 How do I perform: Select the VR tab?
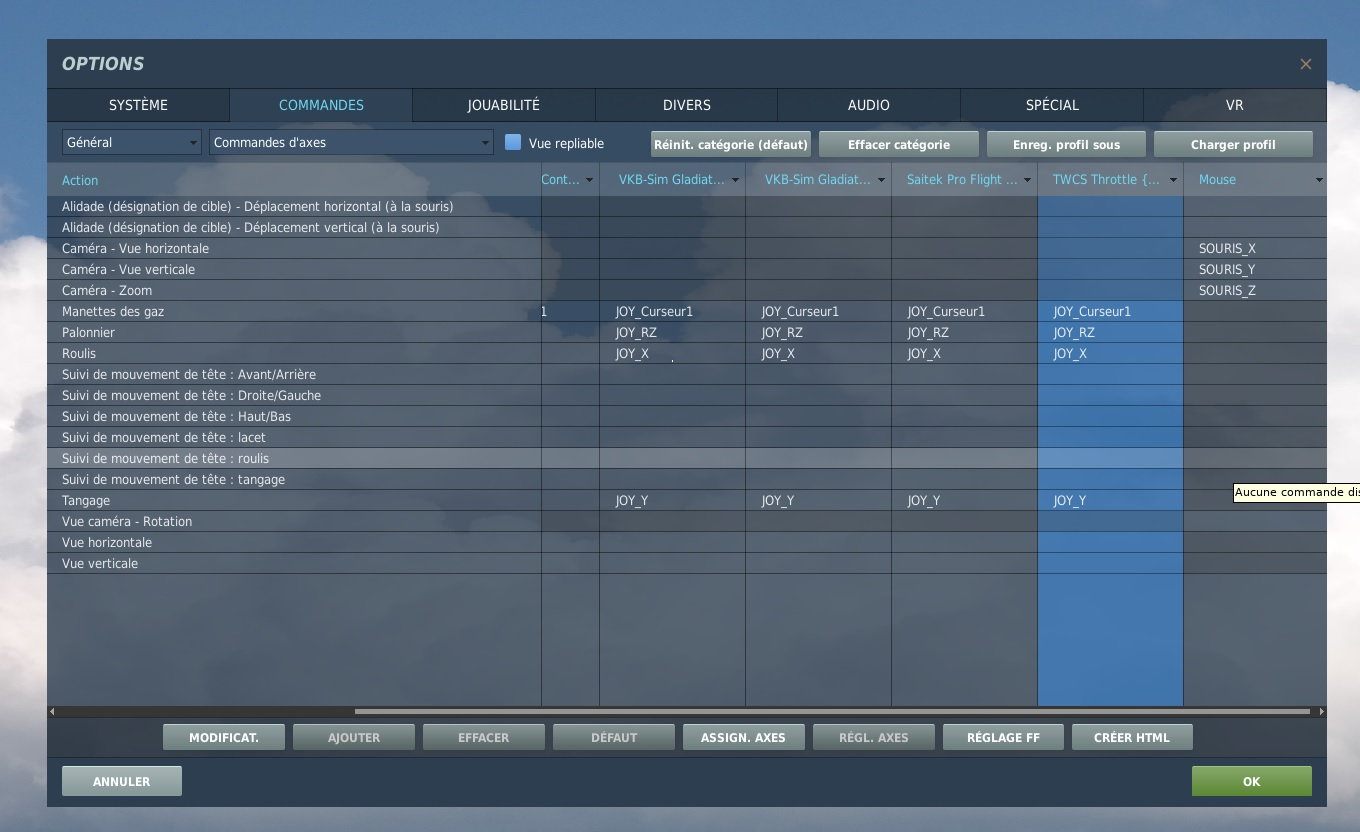(x=1235, y=105)
